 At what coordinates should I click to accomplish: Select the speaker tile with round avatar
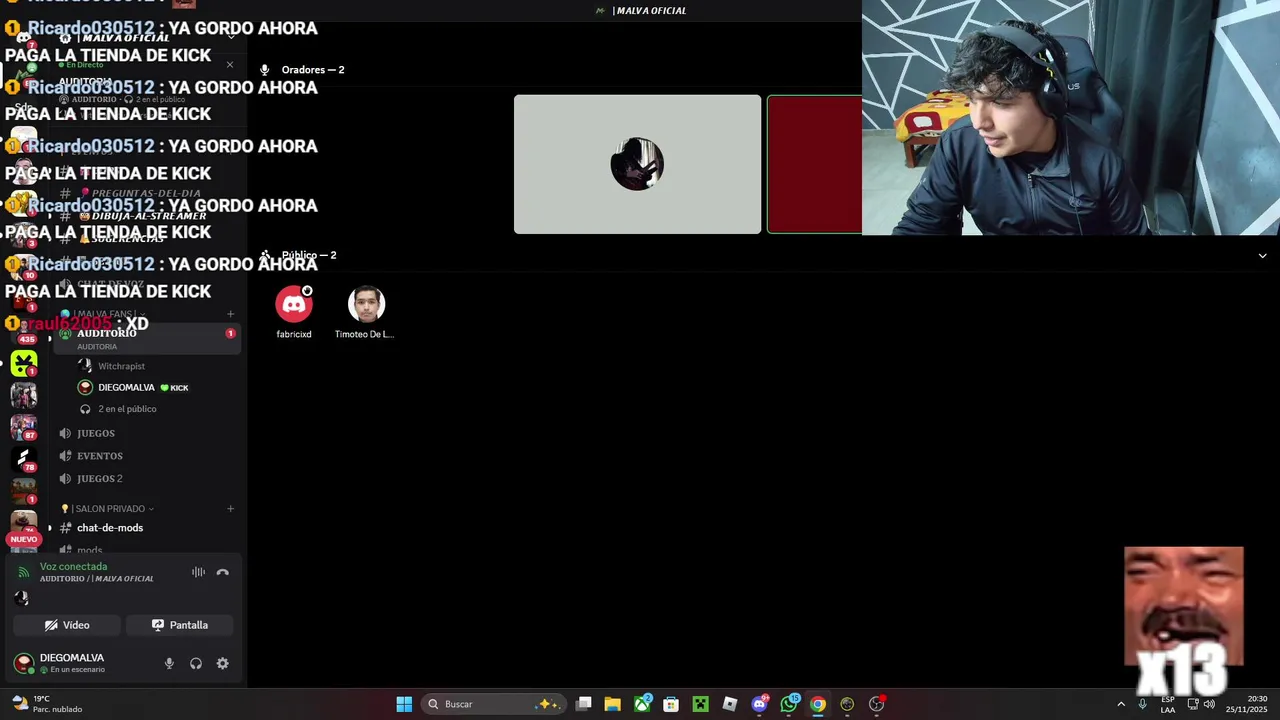point(637,164)
